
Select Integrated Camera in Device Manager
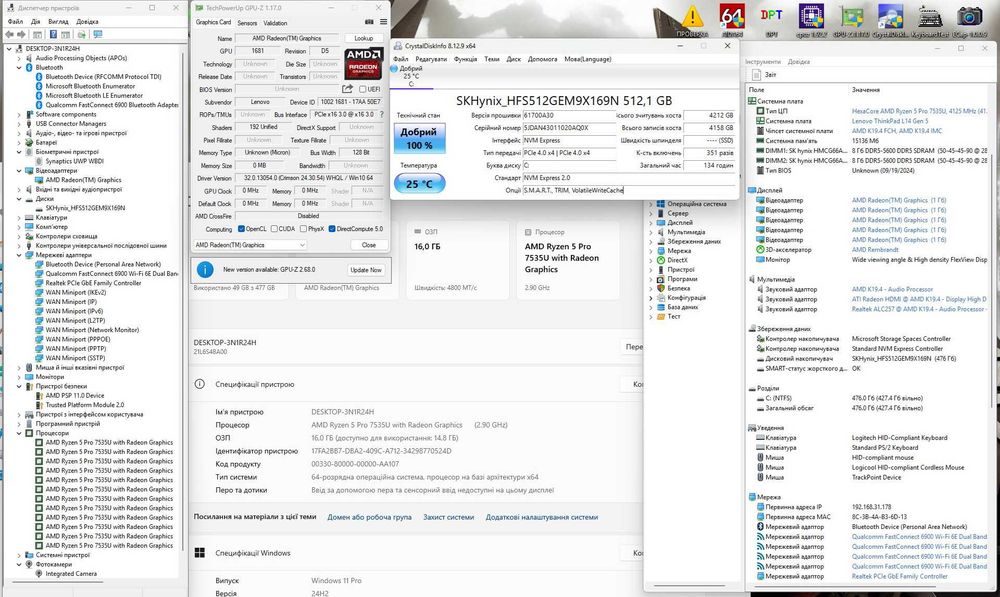pyautogui.click(x=71, y=573)
